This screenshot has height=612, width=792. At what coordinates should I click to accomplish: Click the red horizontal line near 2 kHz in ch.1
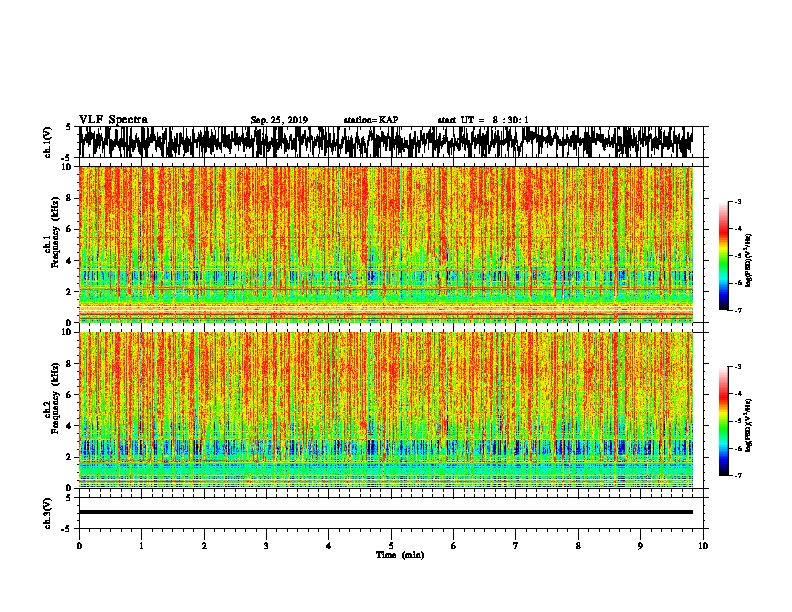pyautogui.click(x=386, y=288)
